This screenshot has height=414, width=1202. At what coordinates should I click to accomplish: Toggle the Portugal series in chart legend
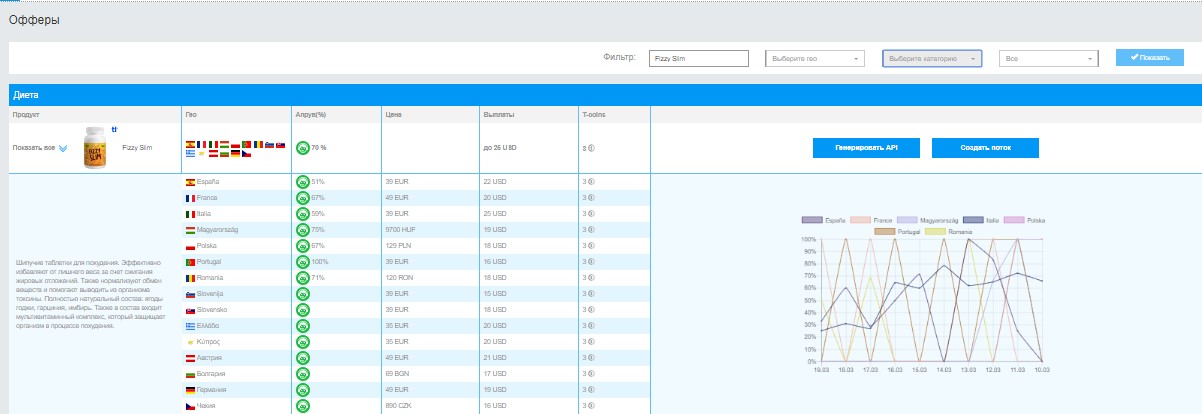coord(898,230)
